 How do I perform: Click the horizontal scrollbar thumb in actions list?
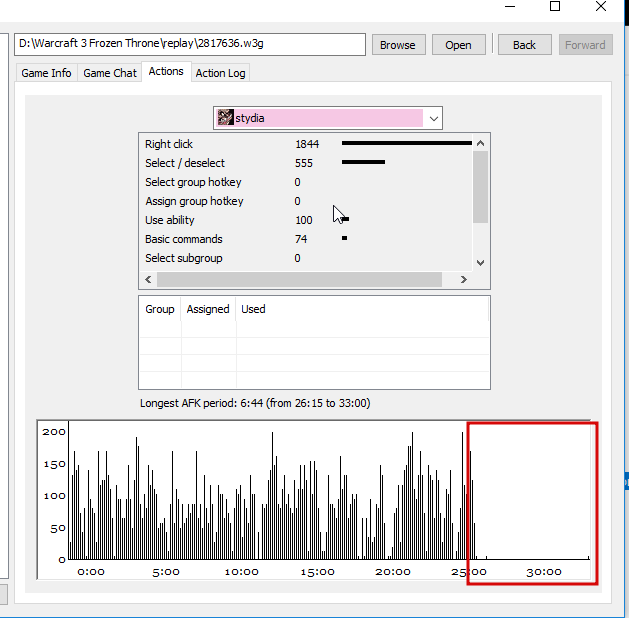pyautogui.click(x=299, y=280)
